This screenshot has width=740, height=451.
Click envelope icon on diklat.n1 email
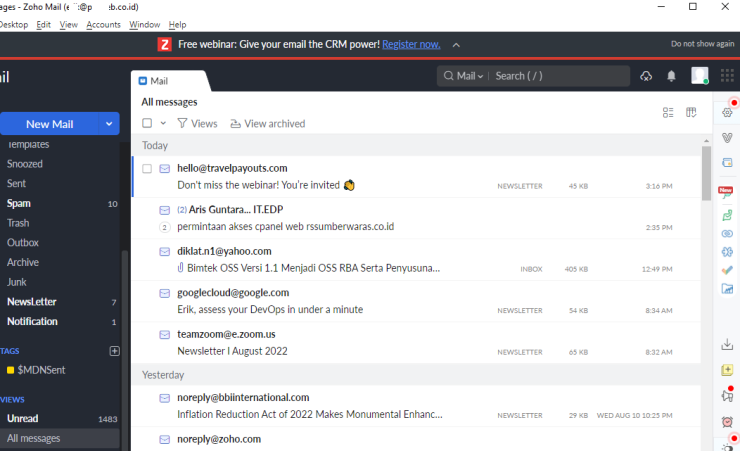click(164, 251)
